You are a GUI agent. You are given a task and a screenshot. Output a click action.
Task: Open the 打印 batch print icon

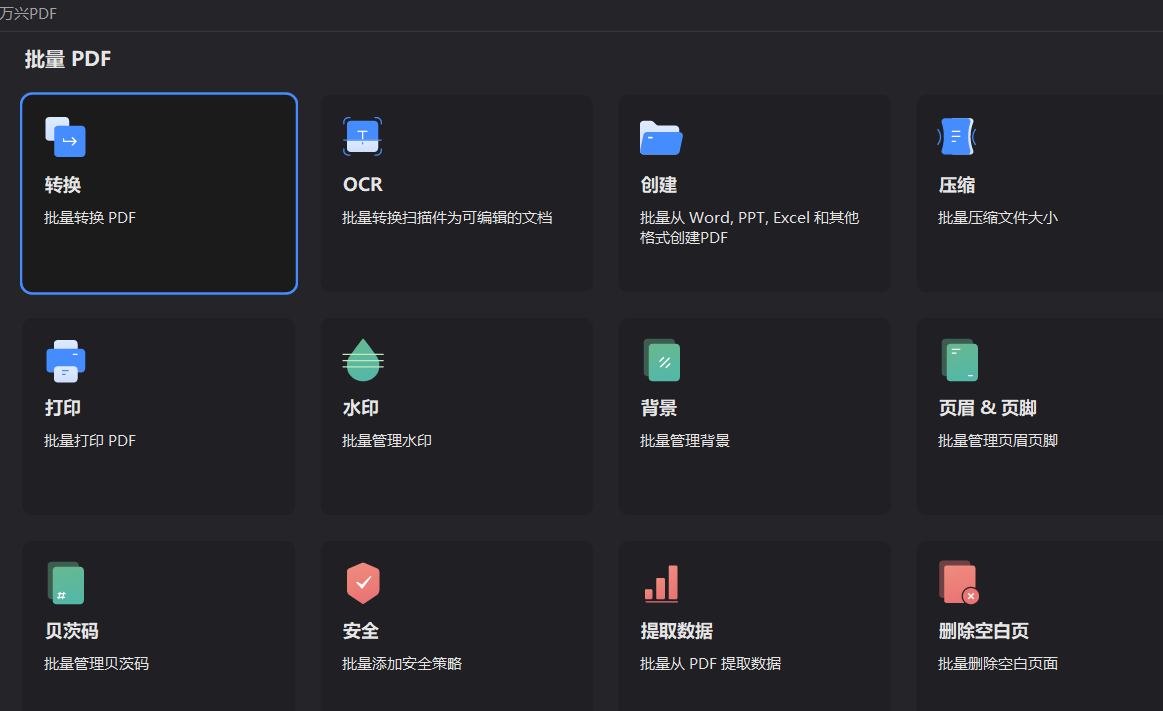66,360
